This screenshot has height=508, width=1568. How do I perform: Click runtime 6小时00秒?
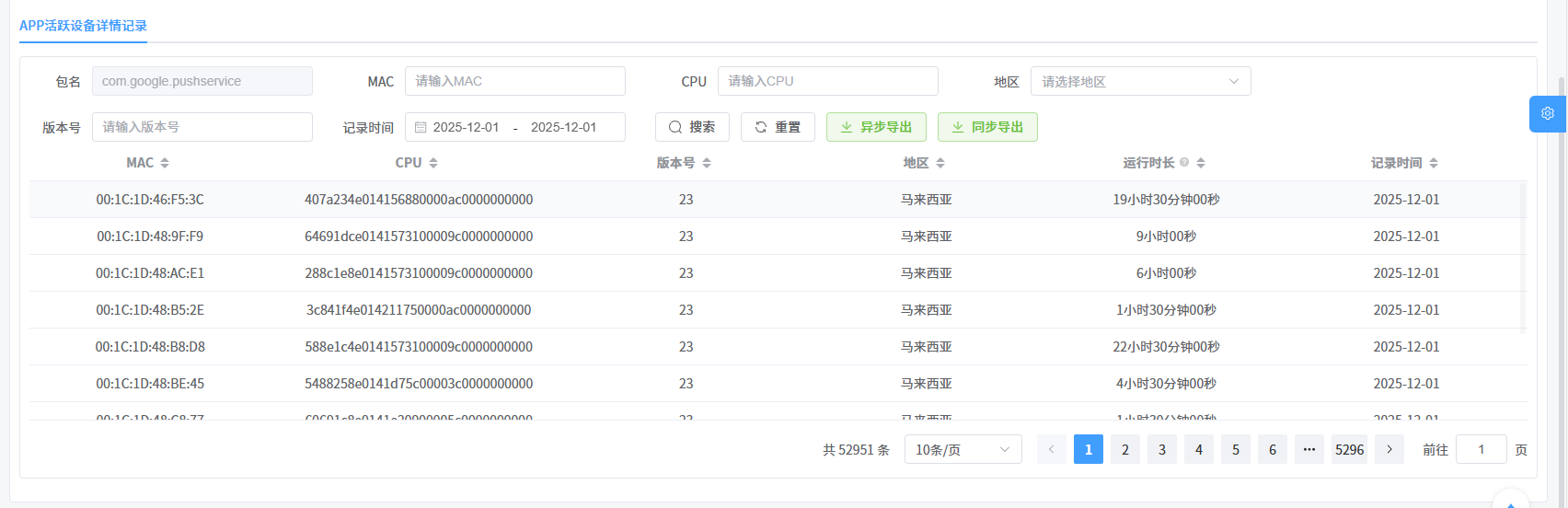click(1166, 273)
